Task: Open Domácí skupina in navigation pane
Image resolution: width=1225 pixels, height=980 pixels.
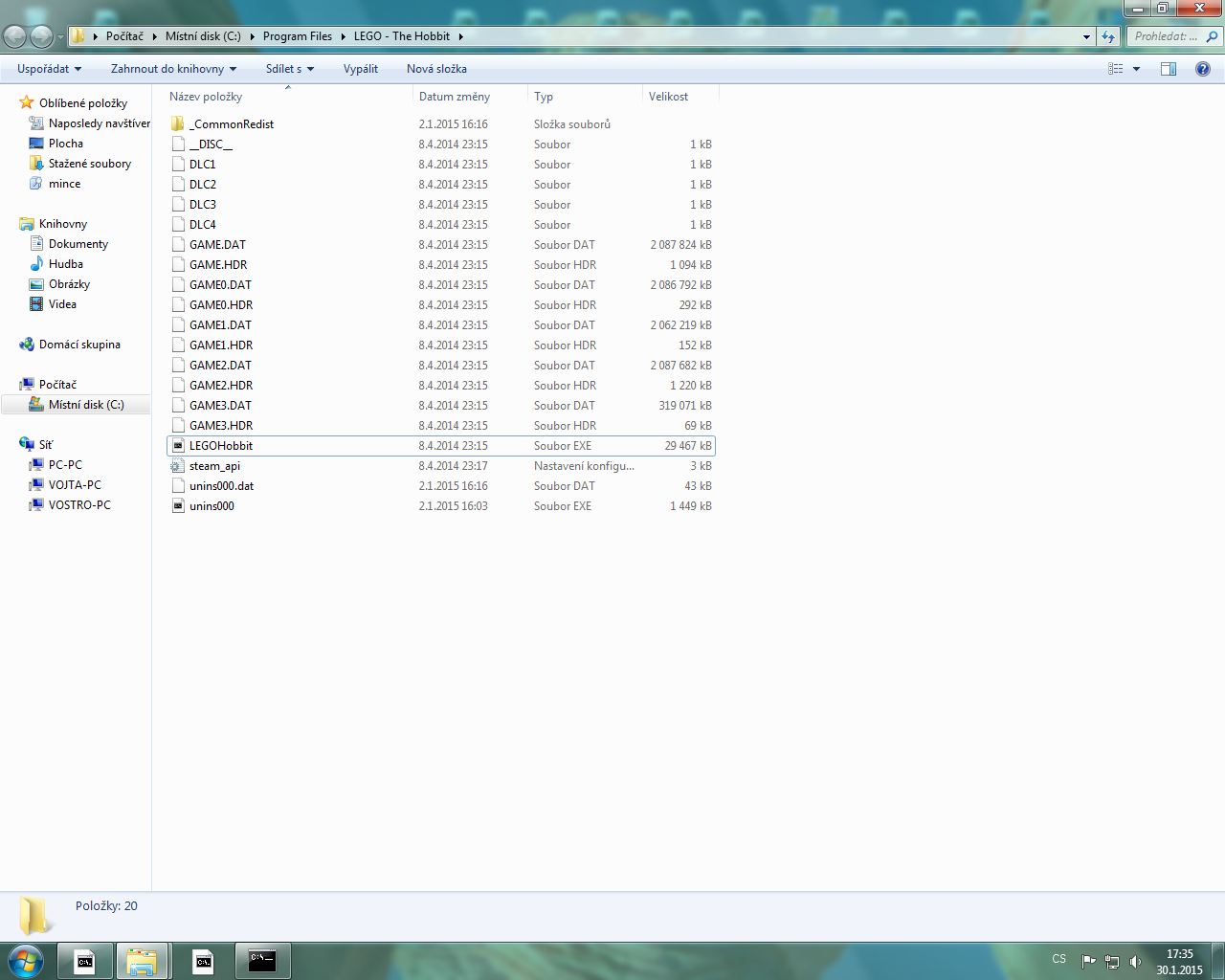Action: coord(79,345)
